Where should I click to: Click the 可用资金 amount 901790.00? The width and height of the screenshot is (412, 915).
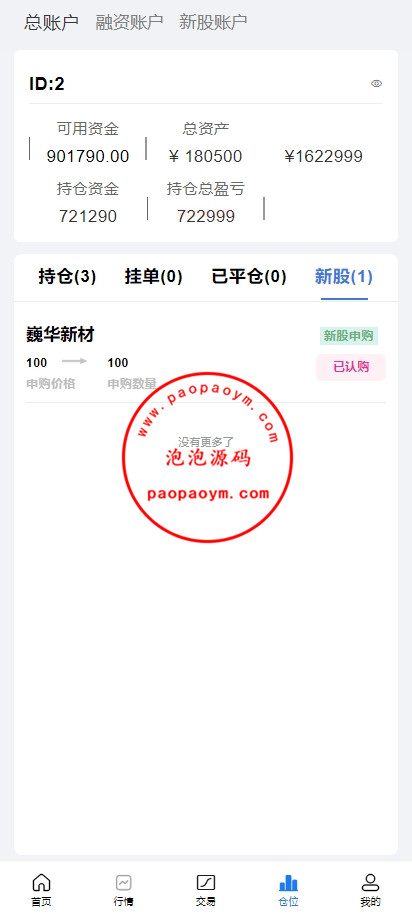pos(88,156)
